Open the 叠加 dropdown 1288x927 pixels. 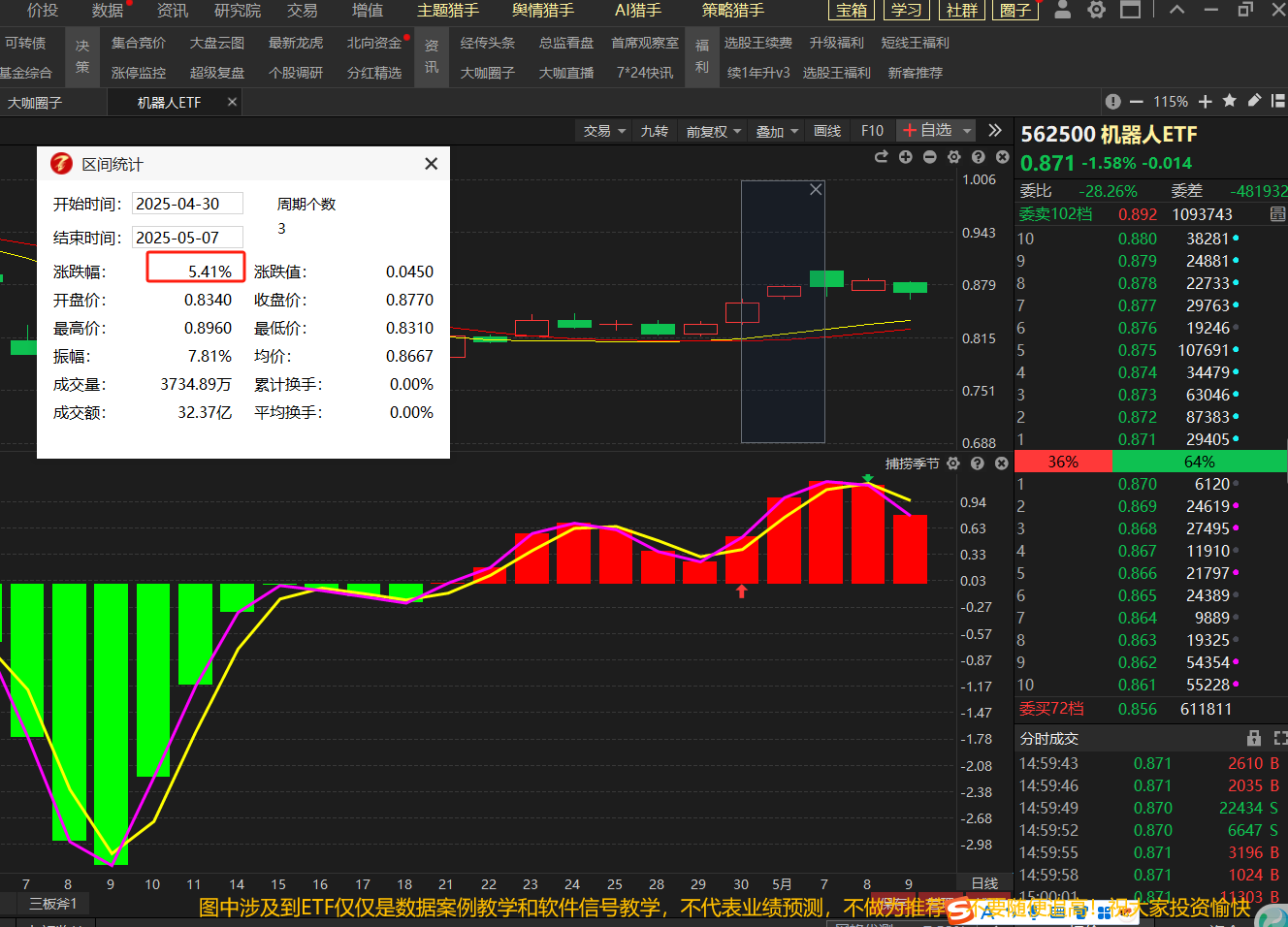click(777, 131)
